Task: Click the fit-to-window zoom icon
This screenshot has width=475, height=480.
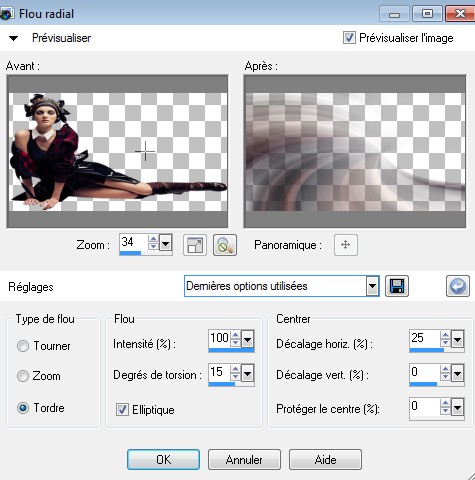Action: tap(195, 245)
